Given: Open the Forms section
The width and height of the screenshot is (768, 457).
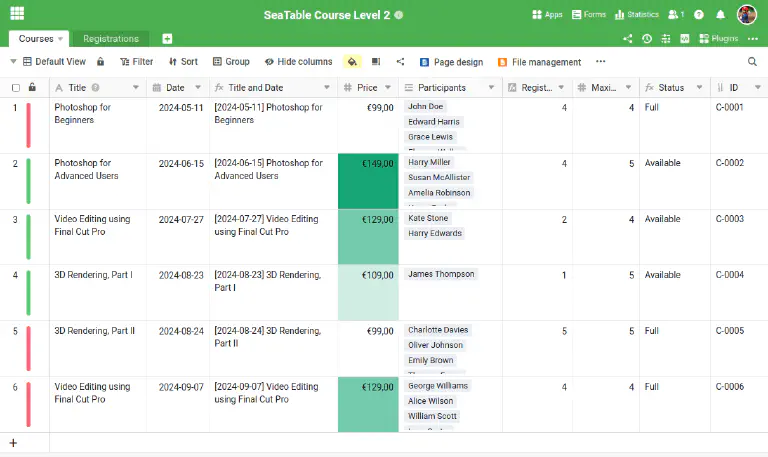Looking at the screenshot, I should (588, 15).
